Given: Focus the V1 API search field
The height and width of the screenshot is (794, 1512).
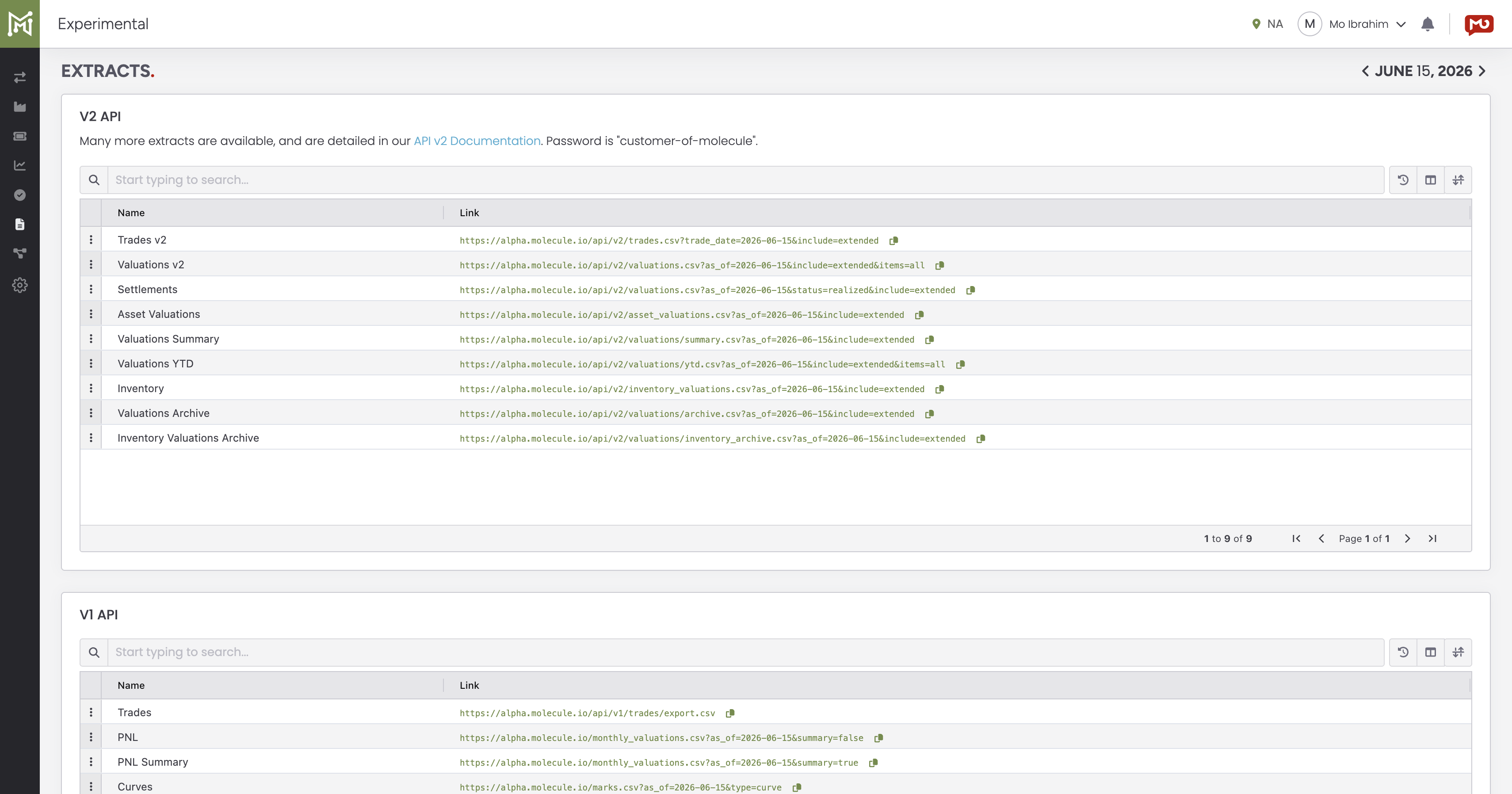Looking at the screenshot, I should click(745, 653).
